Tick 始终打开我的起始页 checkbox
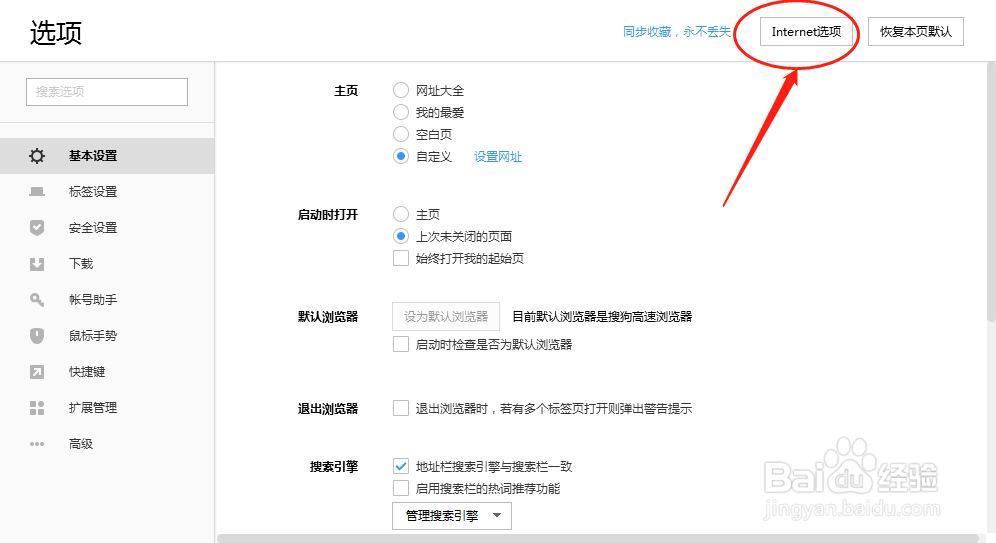The image size is (996, 543). pyautogui.click(x=401, y=258)
